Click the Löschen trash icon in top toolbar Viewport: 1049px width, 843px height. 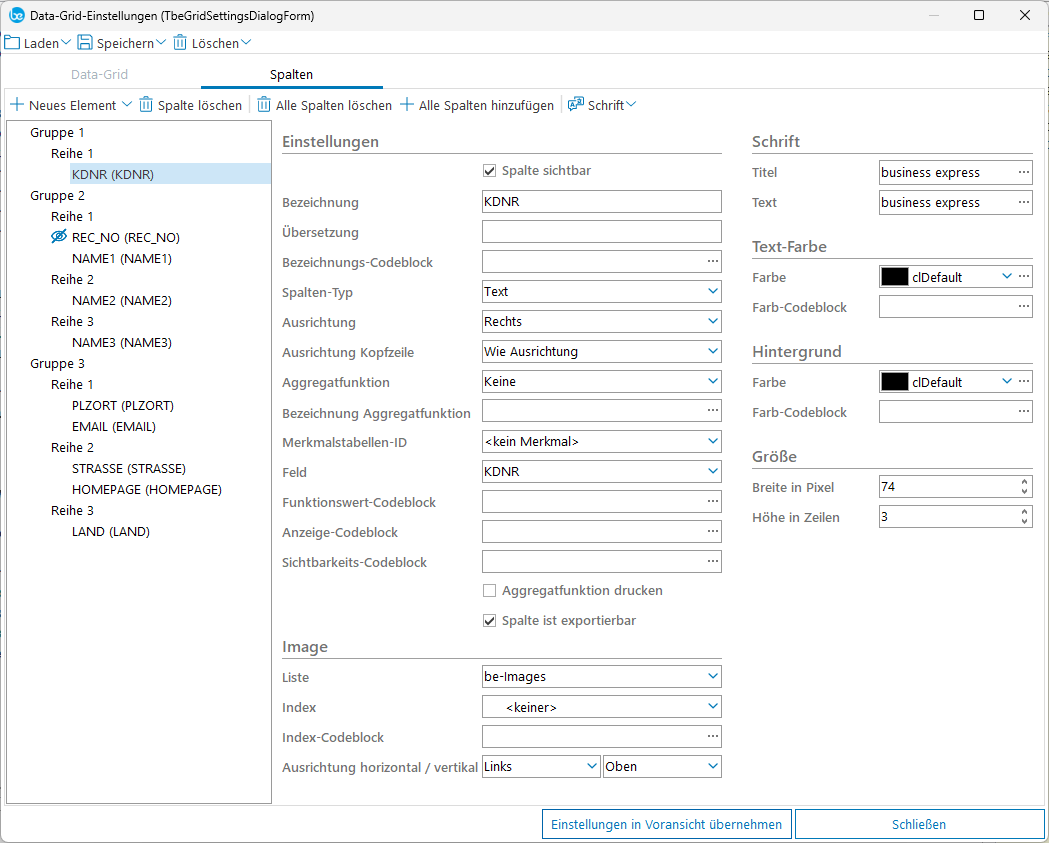tap(180, 43)
